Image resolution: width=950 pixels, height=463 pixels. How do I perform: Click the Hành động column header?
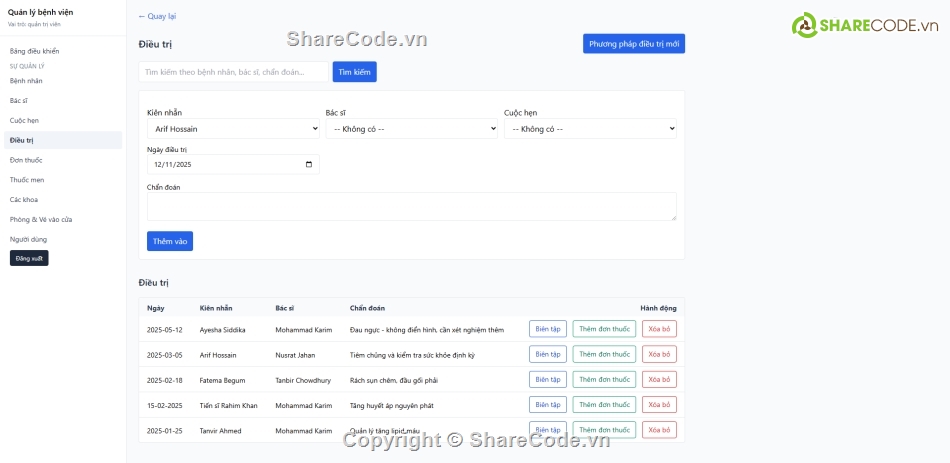coord(659,308)
